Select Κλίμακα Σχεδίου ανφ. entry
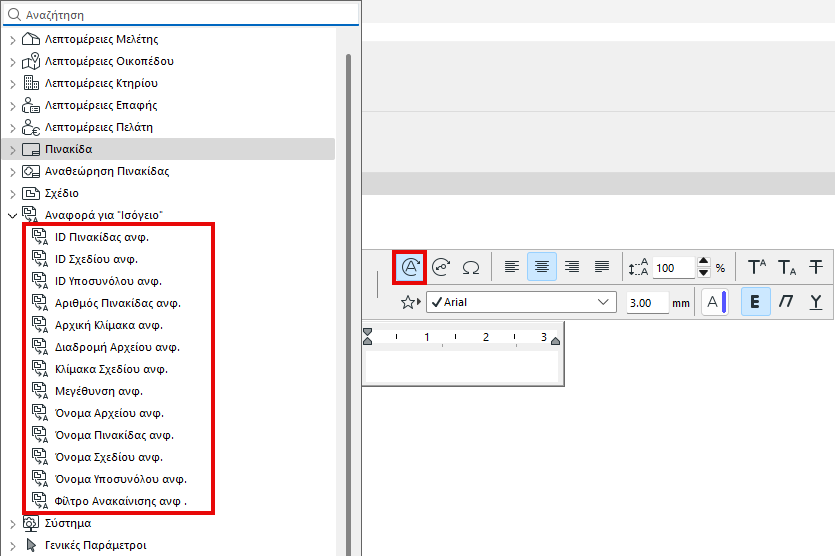 point(111,369)
